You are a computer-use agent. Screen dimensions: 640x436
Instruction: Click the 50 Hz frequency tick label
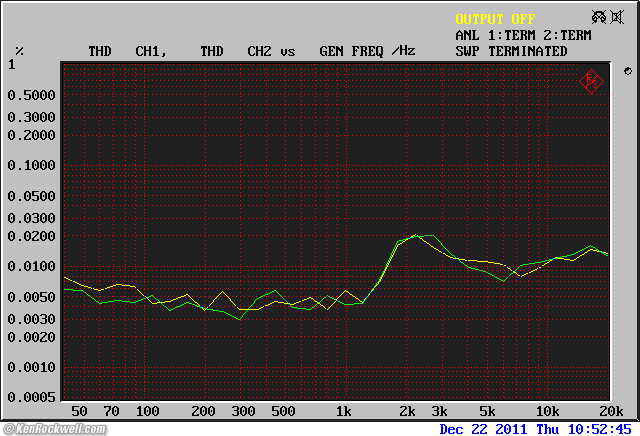point(79,412)
